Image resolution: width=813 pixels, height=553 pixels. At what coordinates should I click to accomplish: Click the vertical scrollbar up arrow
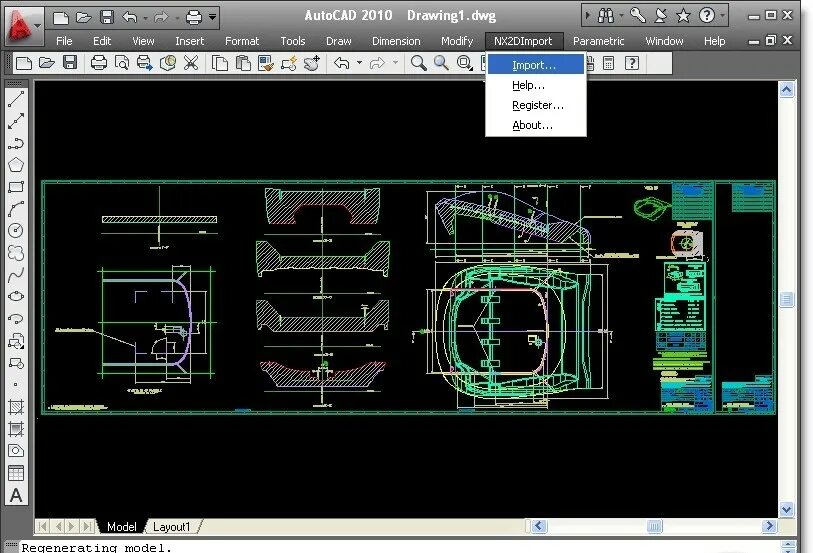tap(787, 90)
